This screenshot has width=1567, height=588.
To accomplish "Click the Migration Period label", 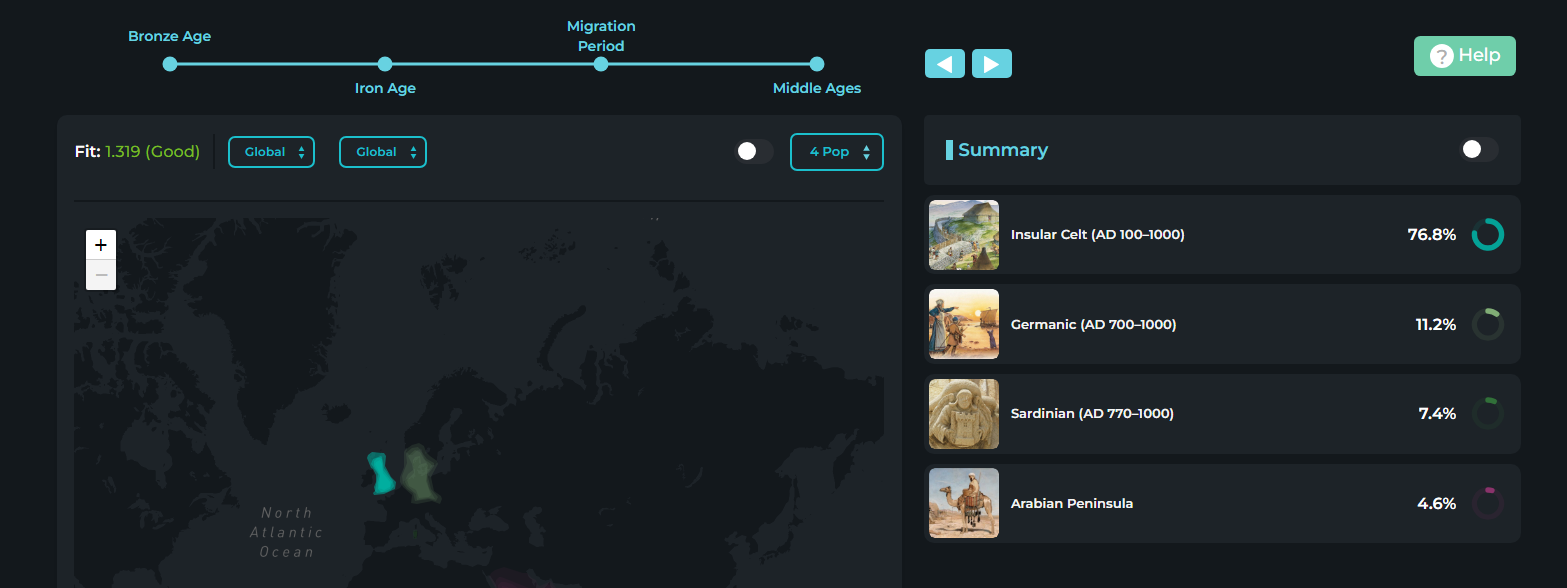I will click(601, 36).
